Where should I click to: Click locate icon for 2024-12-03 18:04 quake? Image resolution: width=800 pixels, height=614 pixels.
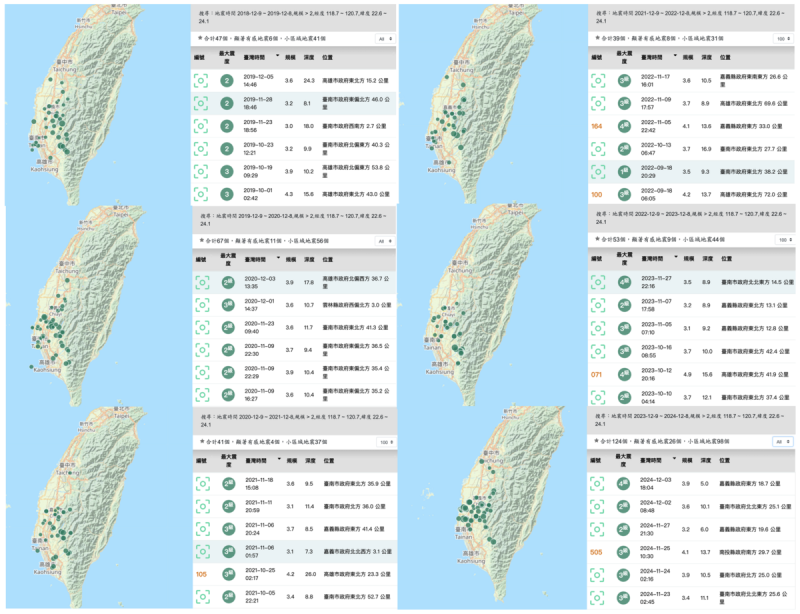(x=597, y=483)
